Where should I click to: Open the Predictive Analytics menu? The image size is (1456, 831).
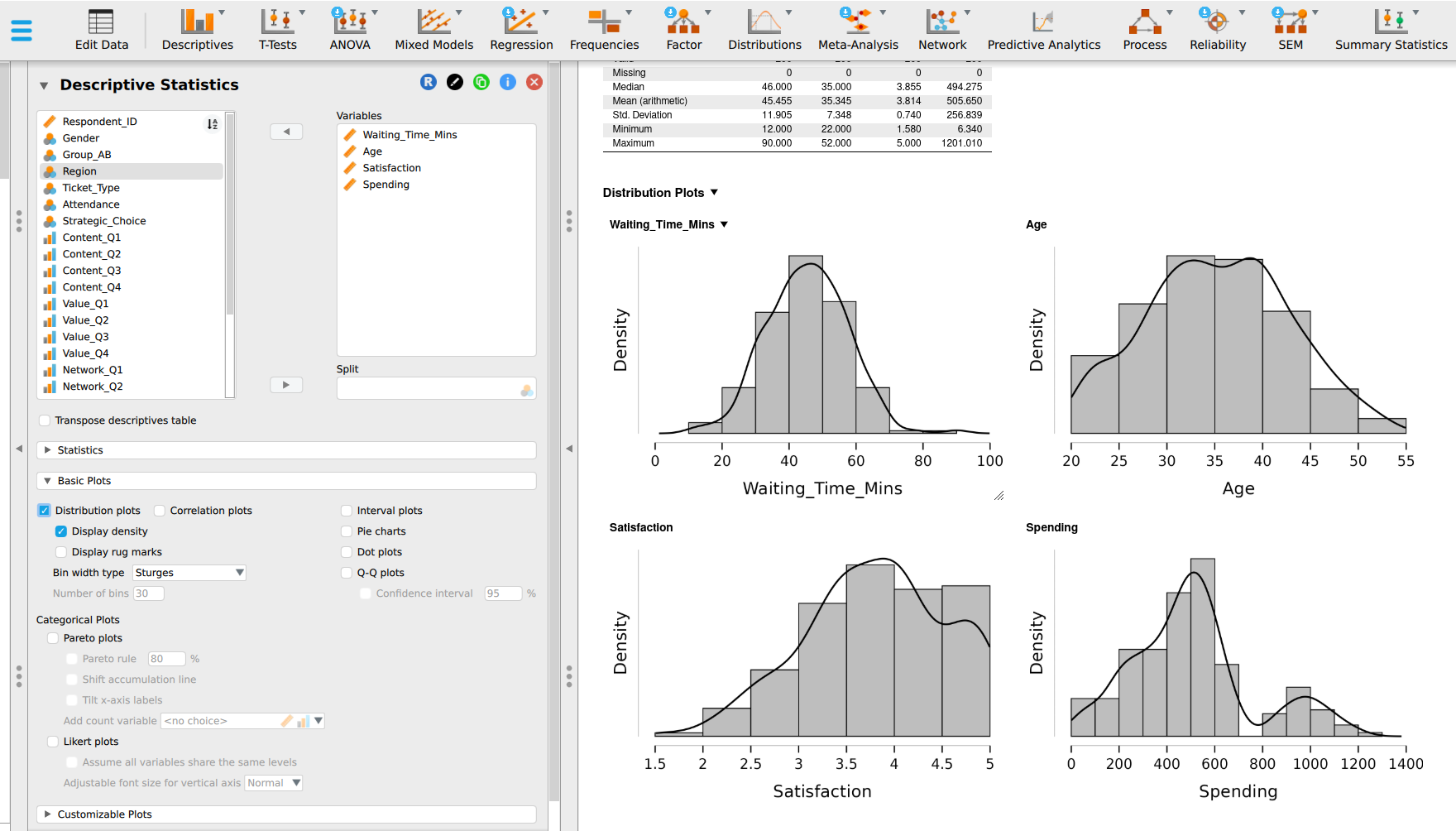(1044, 31)
